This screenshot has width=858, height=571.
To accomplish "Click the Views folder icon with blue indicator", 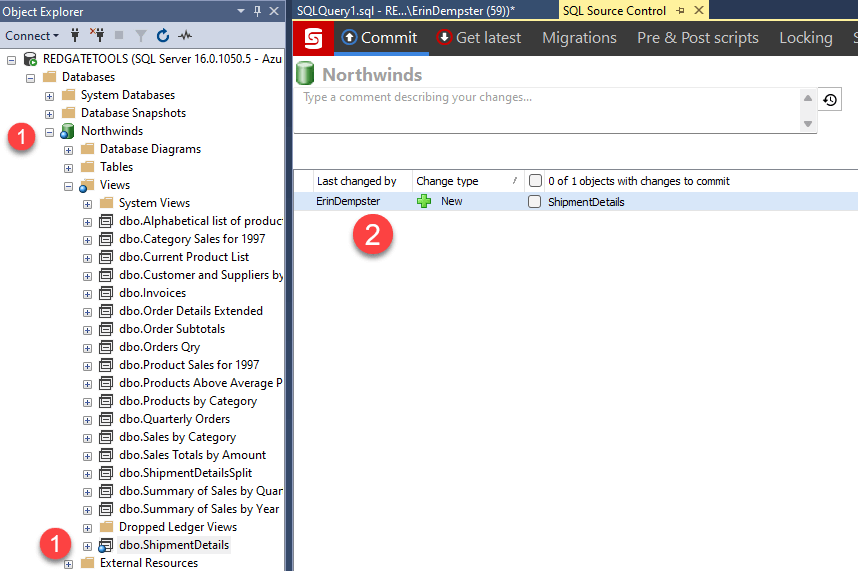I will click(x=86, y=185).
